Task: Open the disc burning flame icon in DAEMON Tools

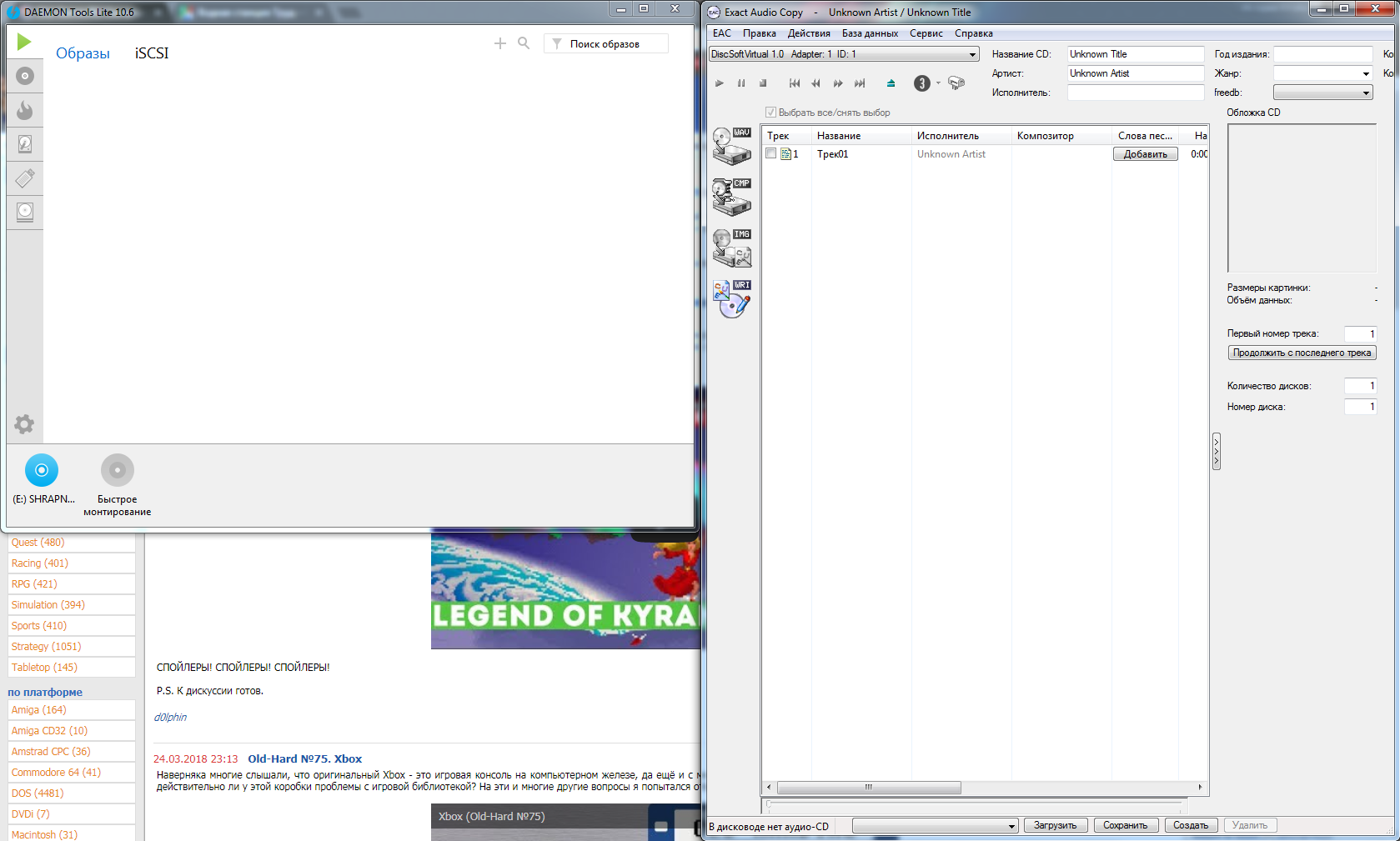Action: [24, 109]
